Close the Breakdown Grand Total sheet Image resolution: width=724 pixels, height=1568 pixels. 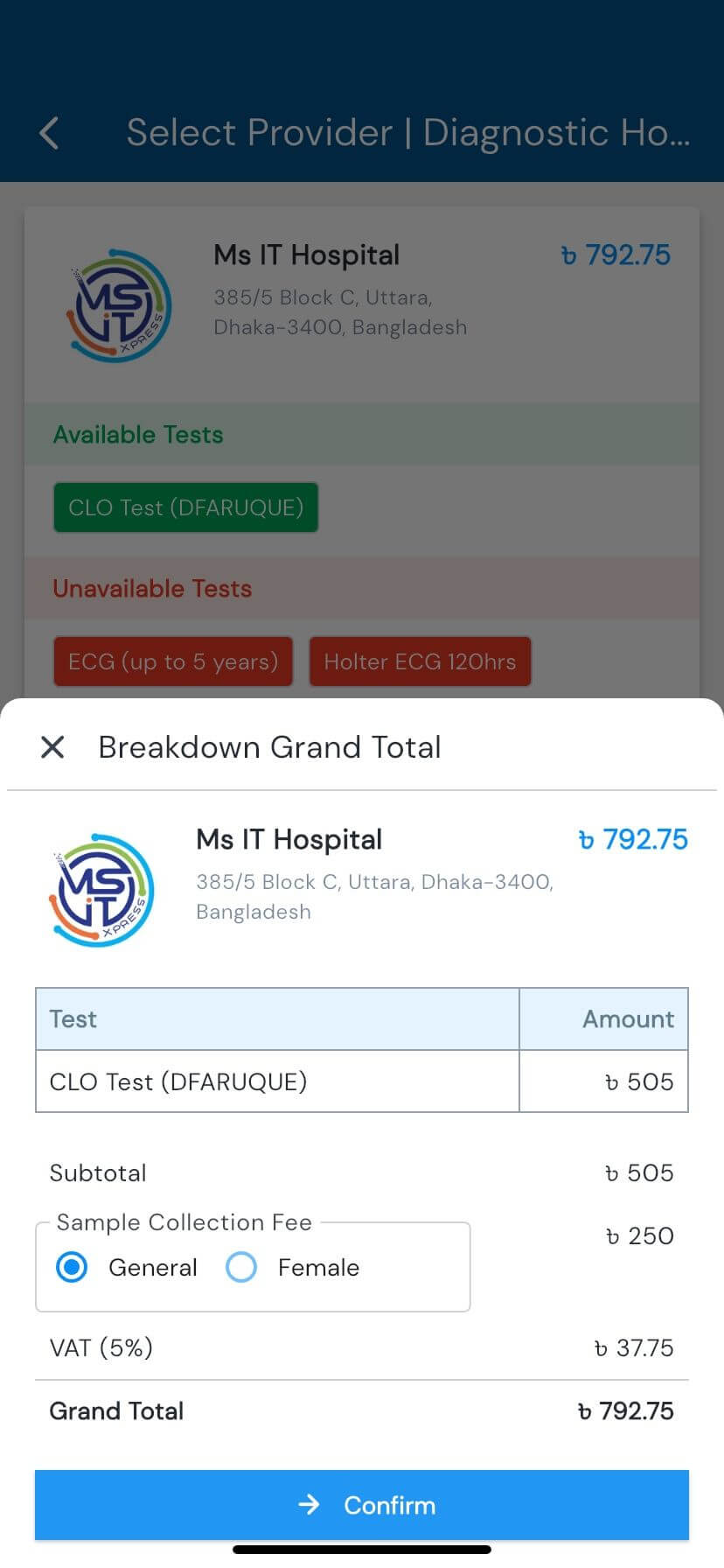coord(52,747)
